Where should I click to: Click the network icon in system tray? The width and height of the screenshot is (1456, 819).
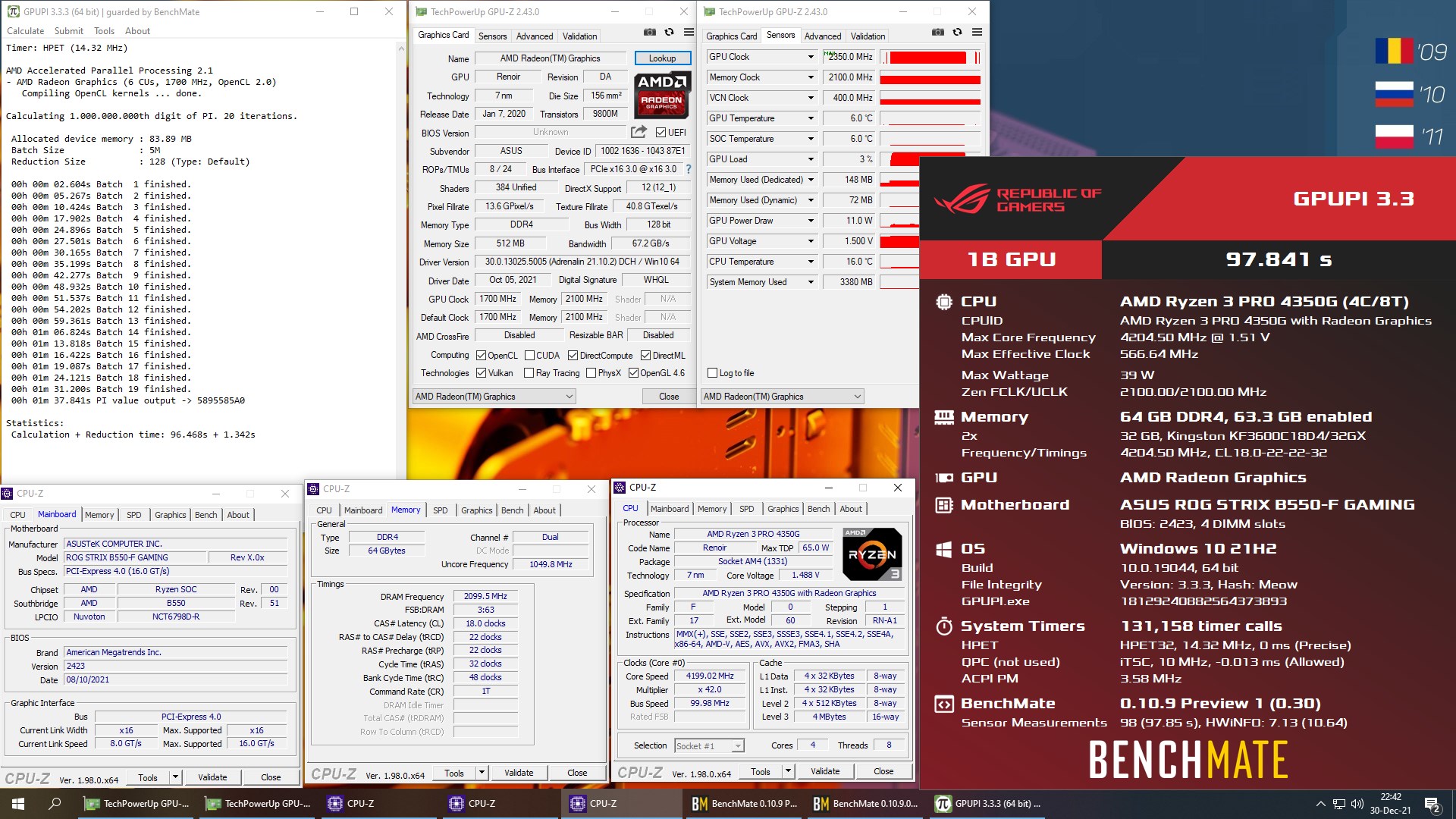tap(1339, 804)
